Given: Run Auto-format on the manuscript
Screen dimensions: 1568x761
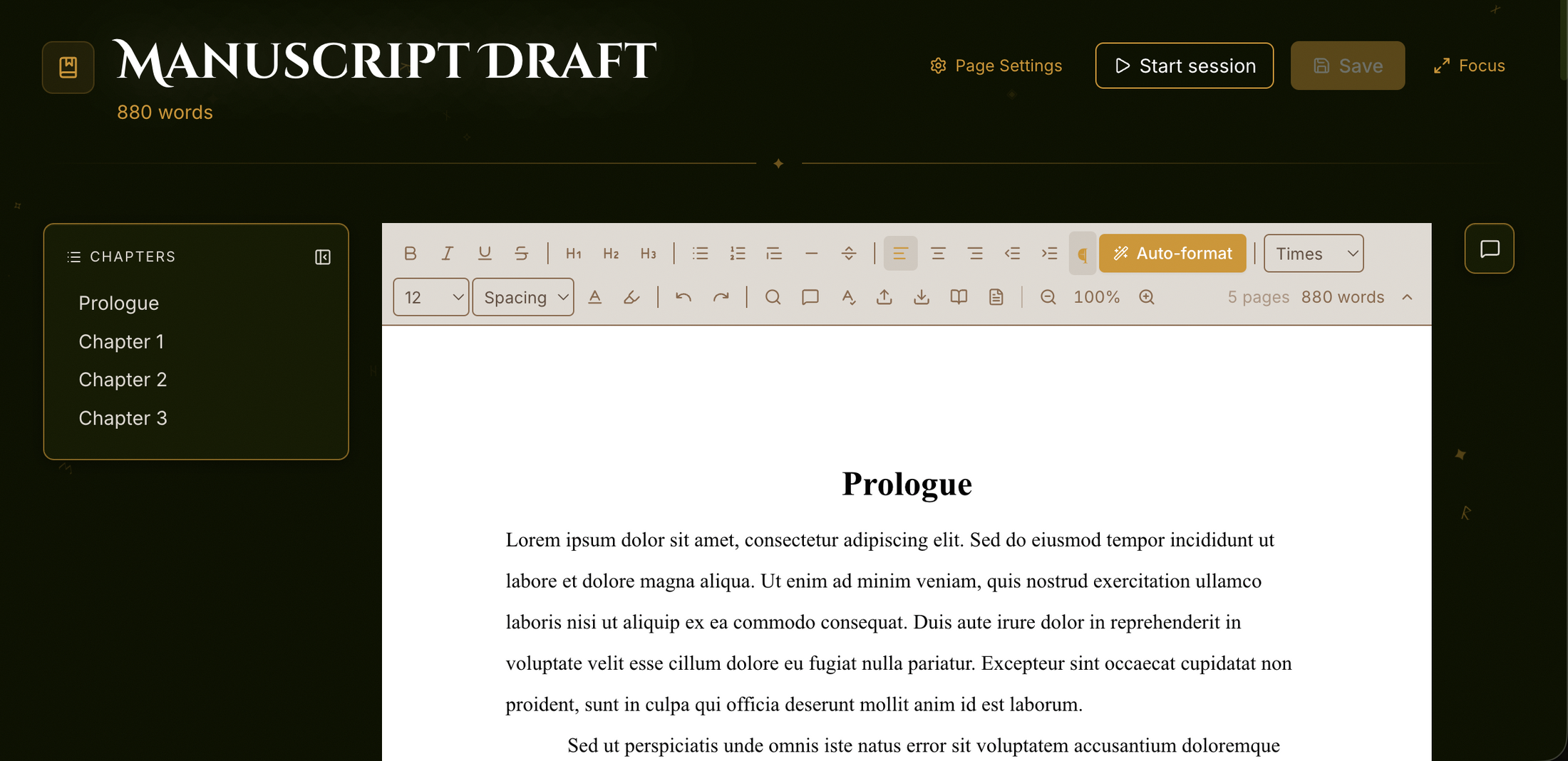Looking at the screenshot, I should [x=1172, y=254].
